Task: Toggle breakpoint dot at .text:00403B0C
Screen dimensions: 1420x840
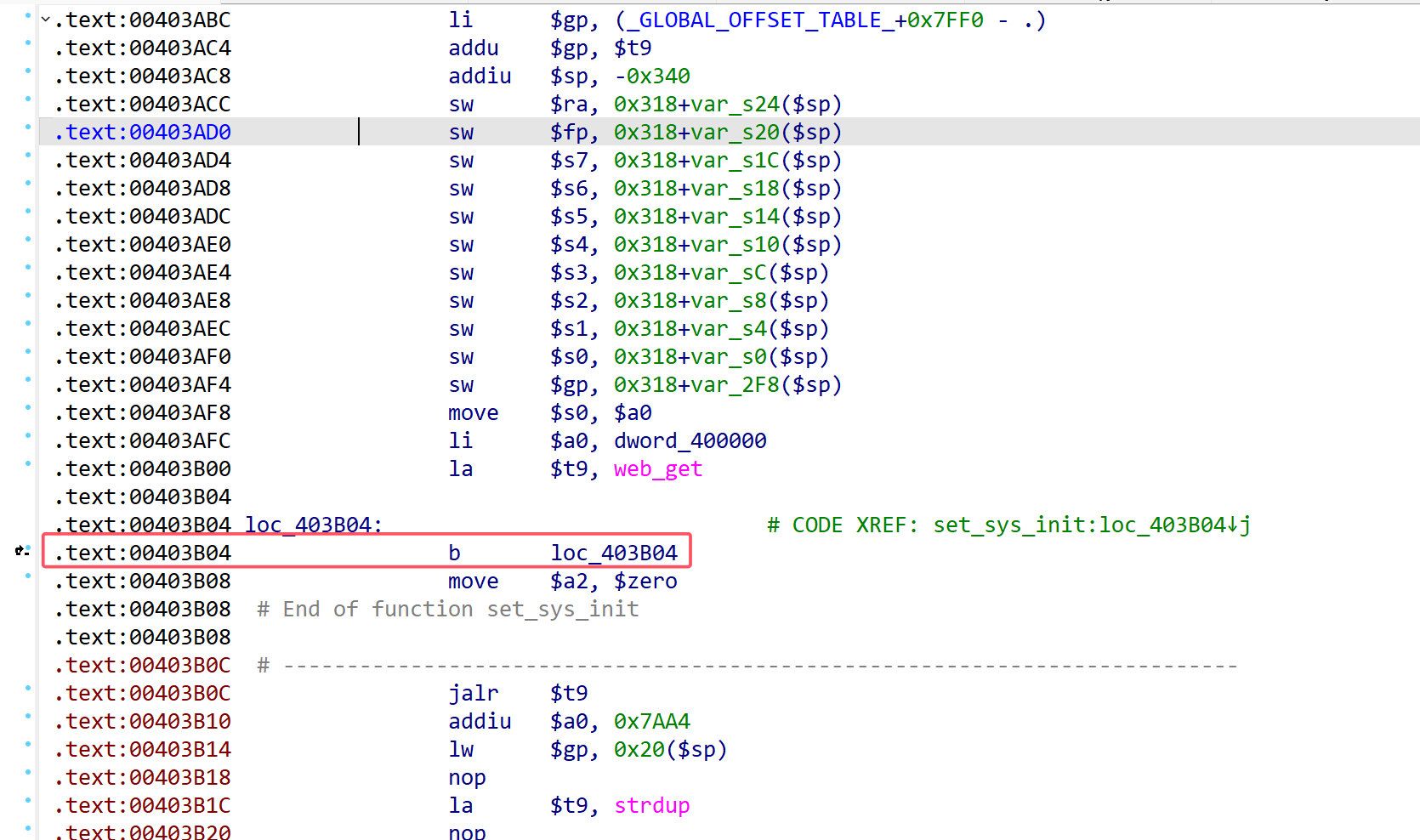Action: pos(28,688)
